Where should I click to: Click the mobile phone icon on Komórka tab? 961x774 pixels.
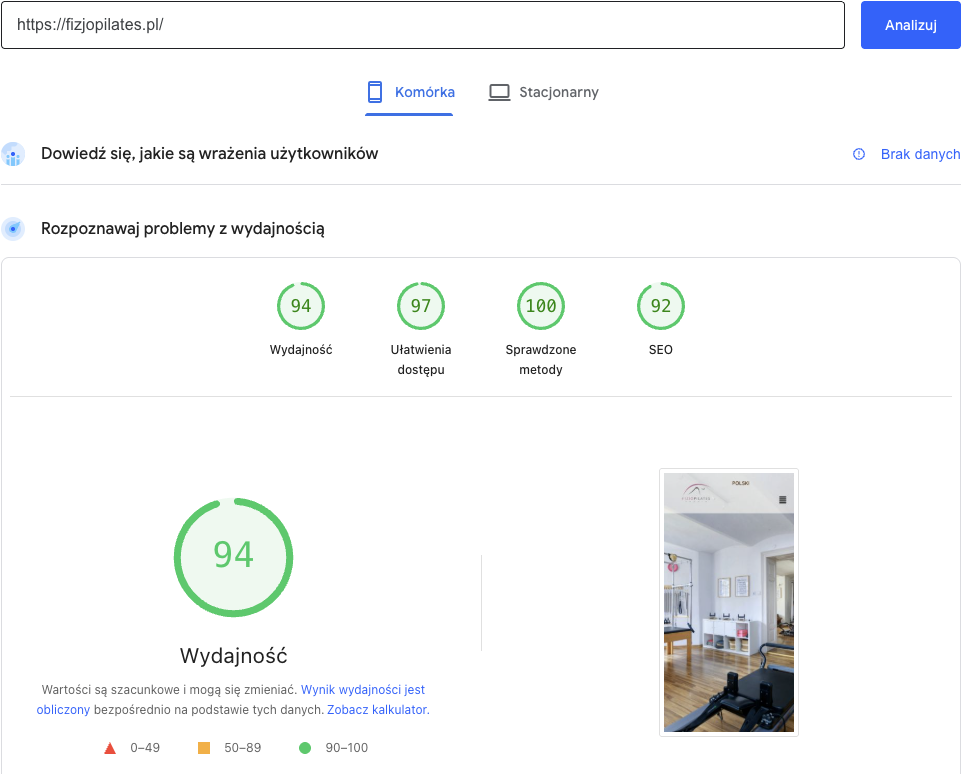pos(375,91)
